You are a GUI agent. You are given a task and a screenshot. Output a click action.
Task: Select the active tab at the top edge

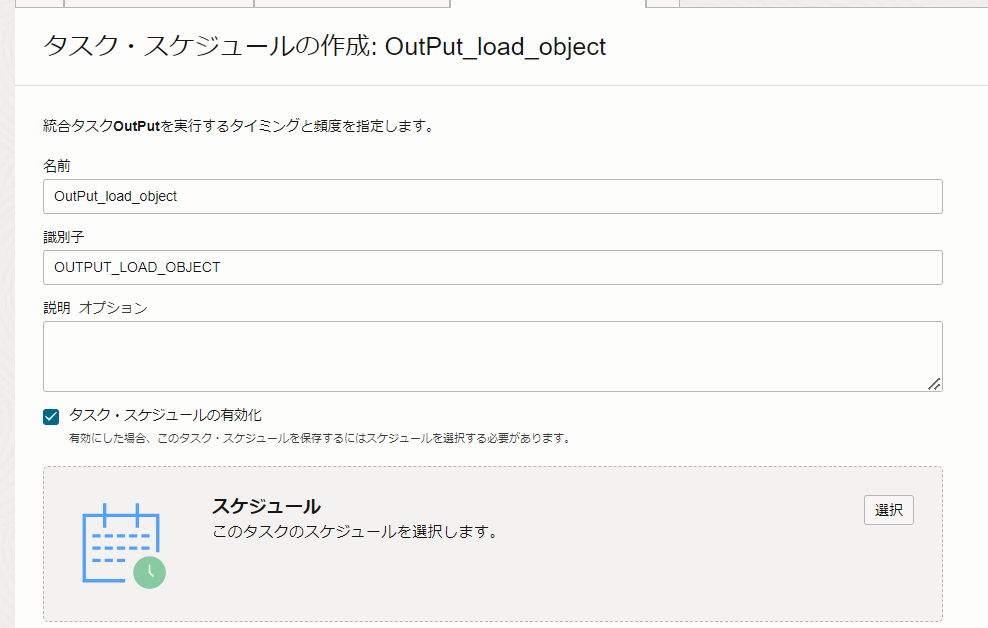(548, 3)
